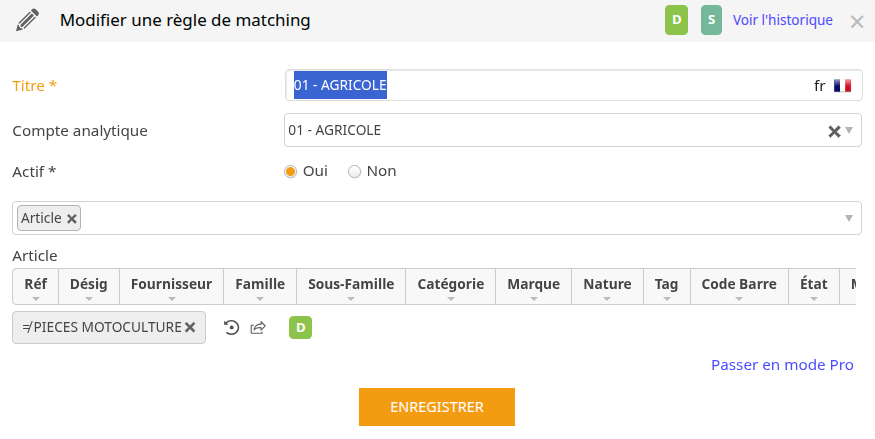Screen dimensions: 875x439
Task: Clear the Compte analytique selection
Action: 834,131
